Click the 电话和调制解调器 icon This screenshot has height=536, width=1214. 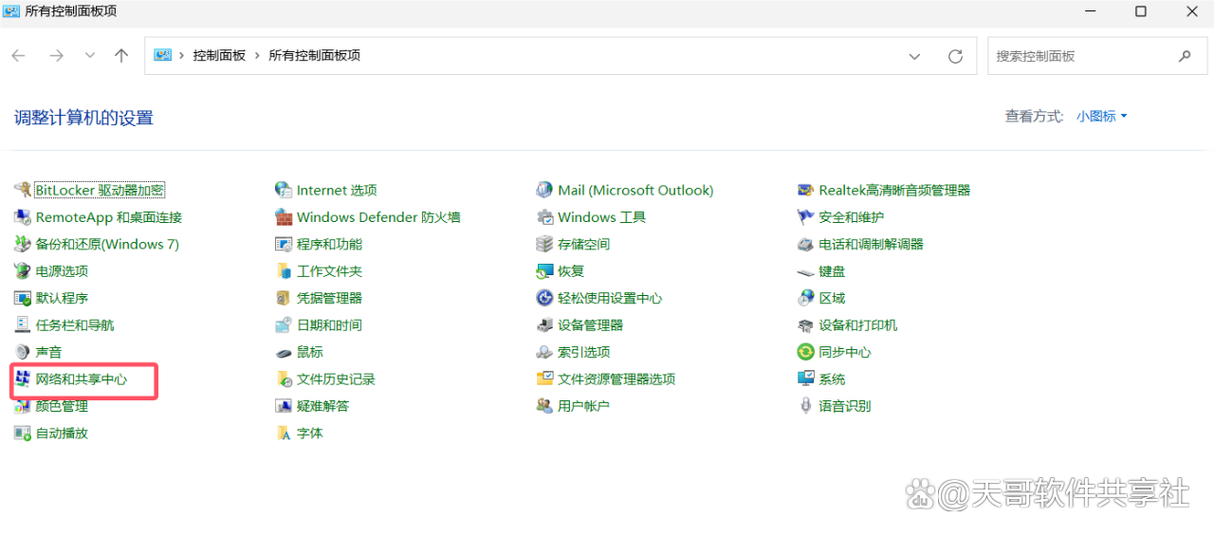pyautogui.click(x=805, y=244)
